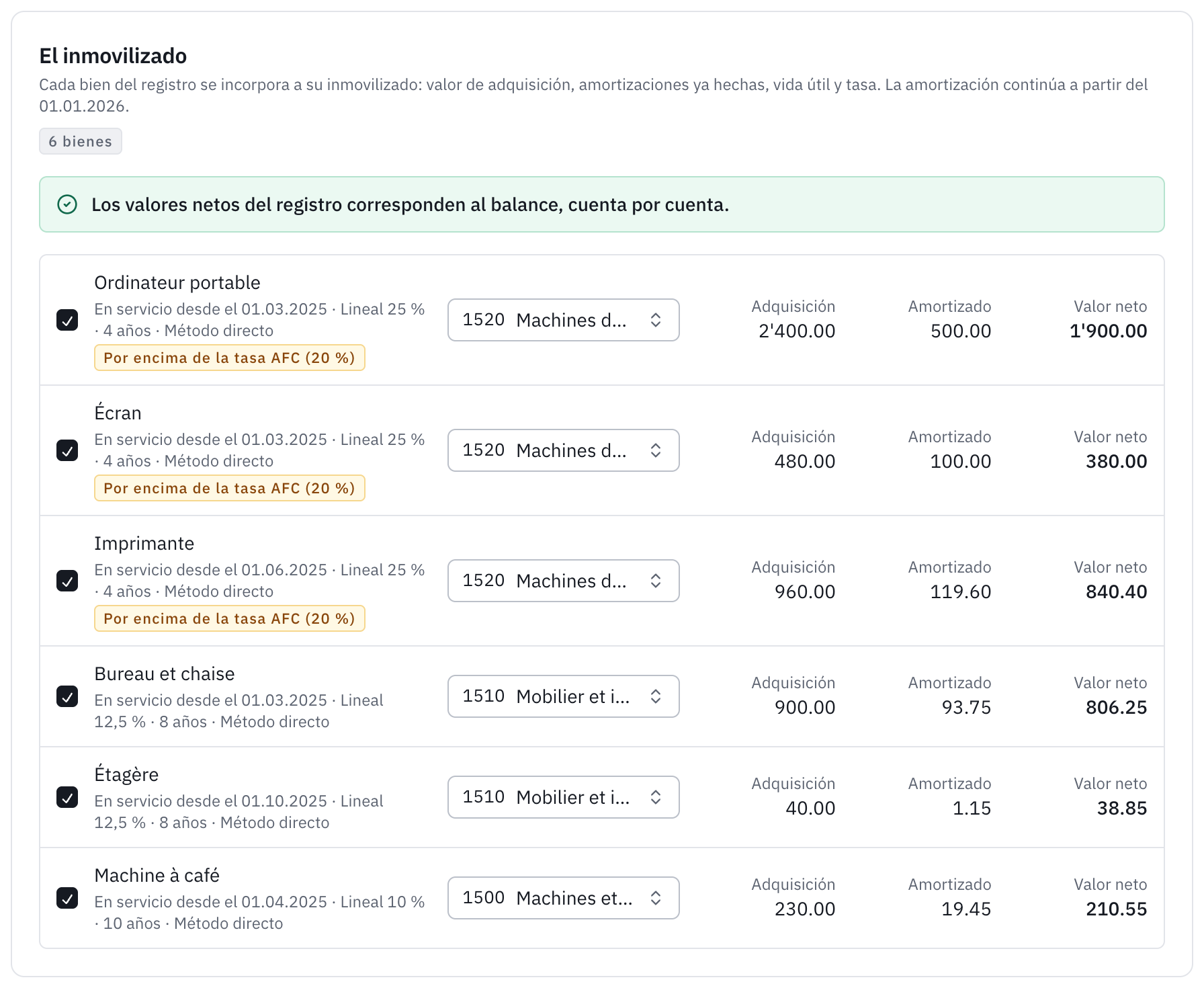Select the net value 1'900.00
Image resolution: width=1204 pixels, height=988 pixels.
(x=1109, y=331)
